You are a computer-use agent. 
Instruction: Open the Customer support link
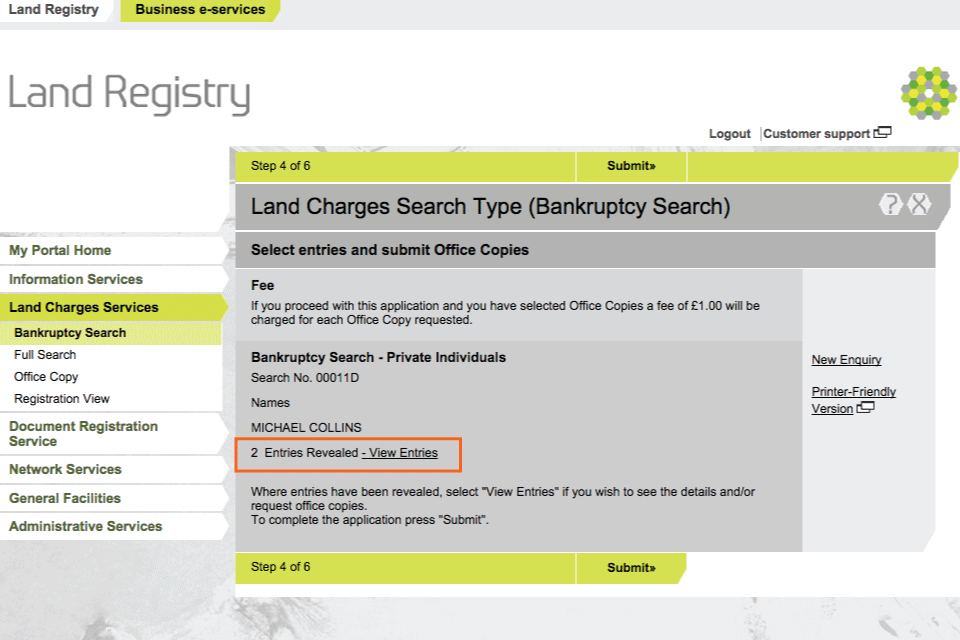click(816, 134)
